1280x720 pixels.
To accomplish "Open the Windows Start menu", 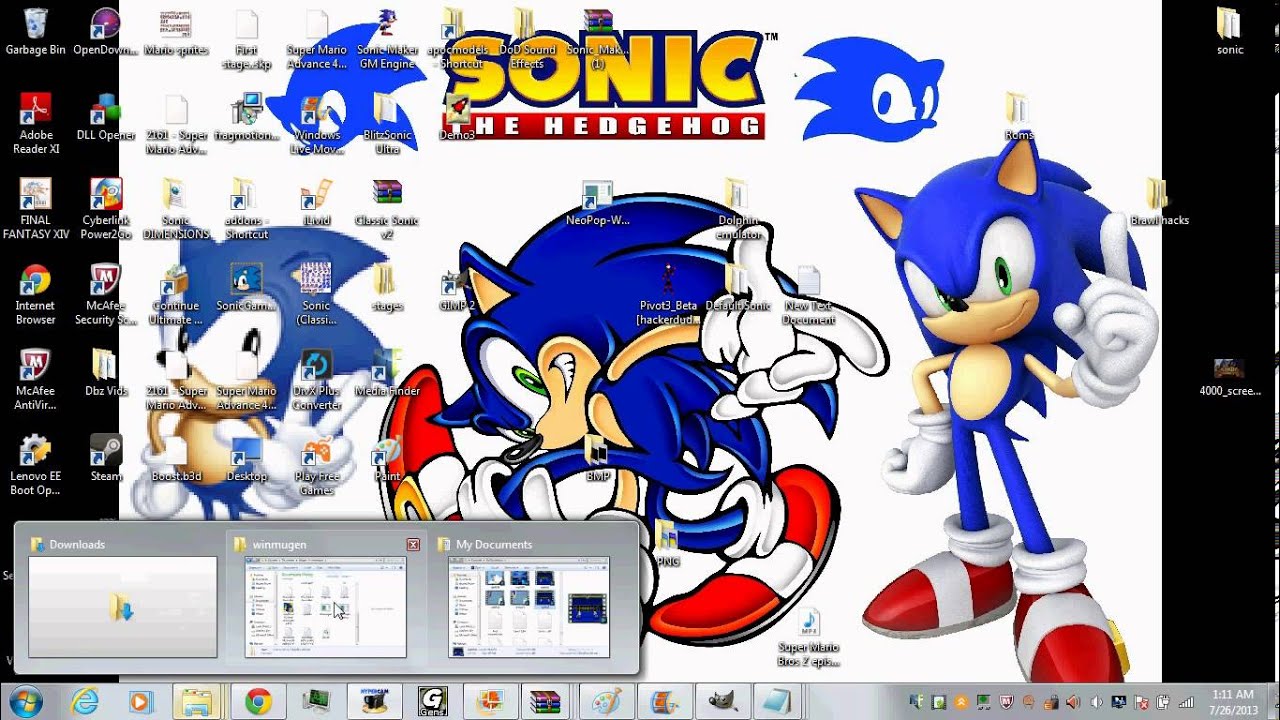I will point(24,702).
